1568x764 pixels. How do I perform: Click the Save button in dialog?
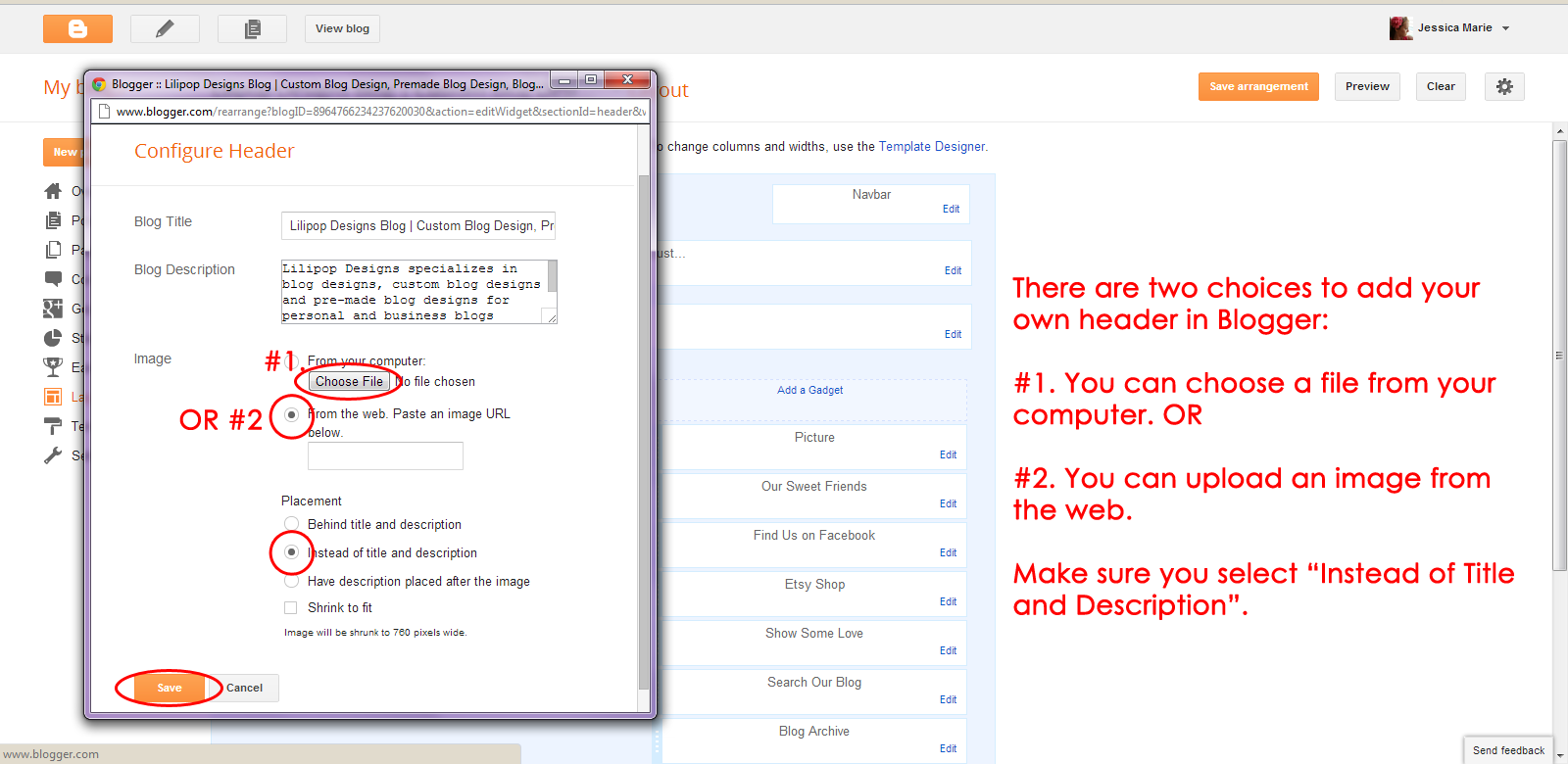click(170, 688)
